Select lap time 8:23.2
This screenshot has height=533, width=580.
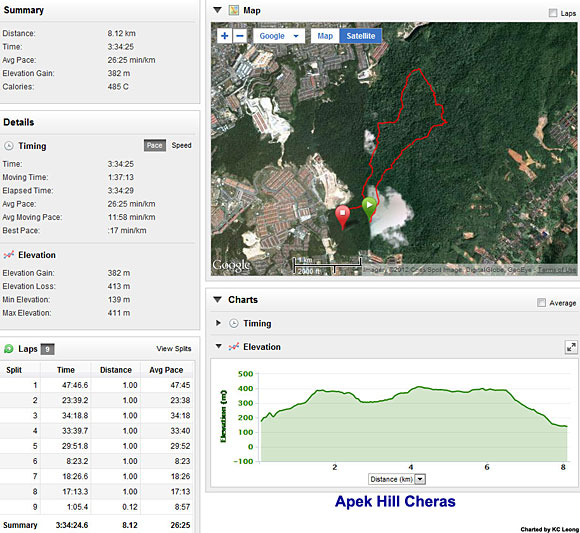(x=77, y=461)
